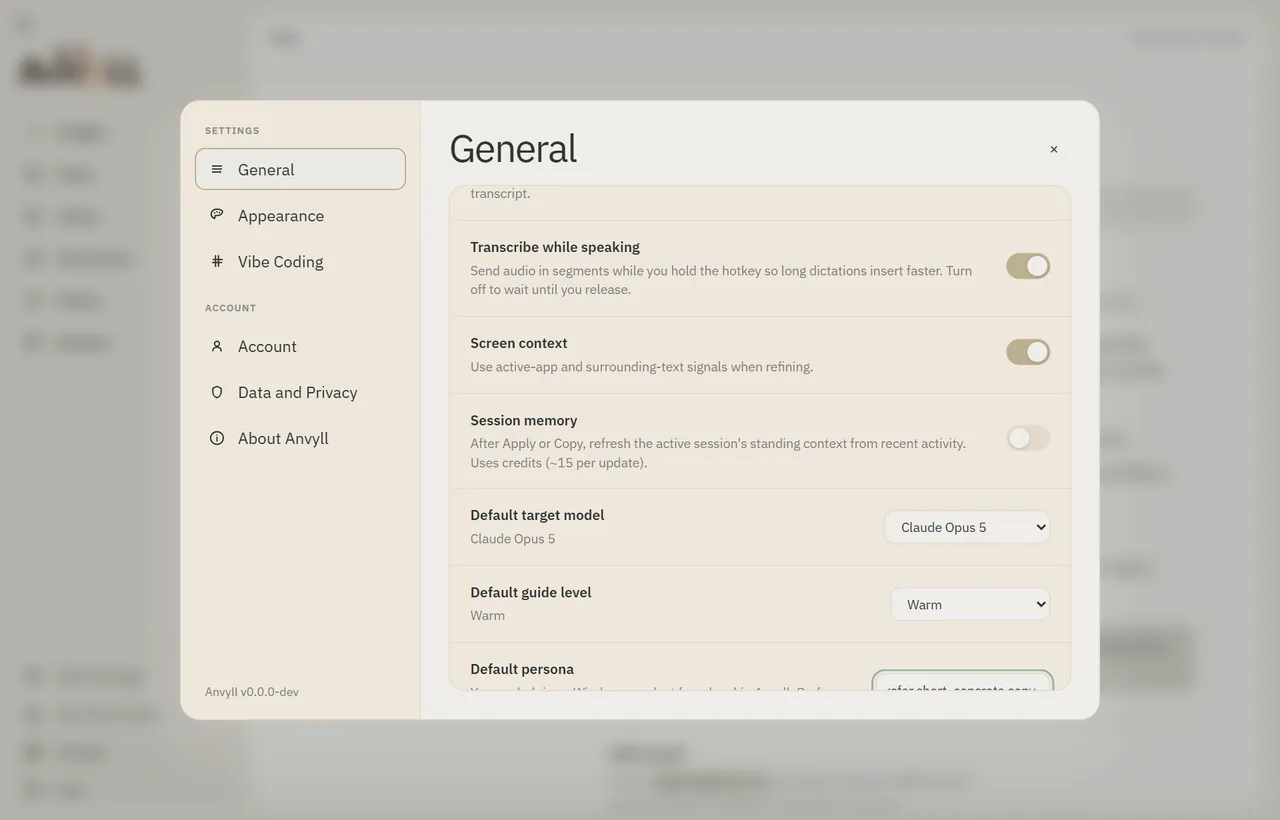
Task: Go to Account settings
Action: [300, 346]
